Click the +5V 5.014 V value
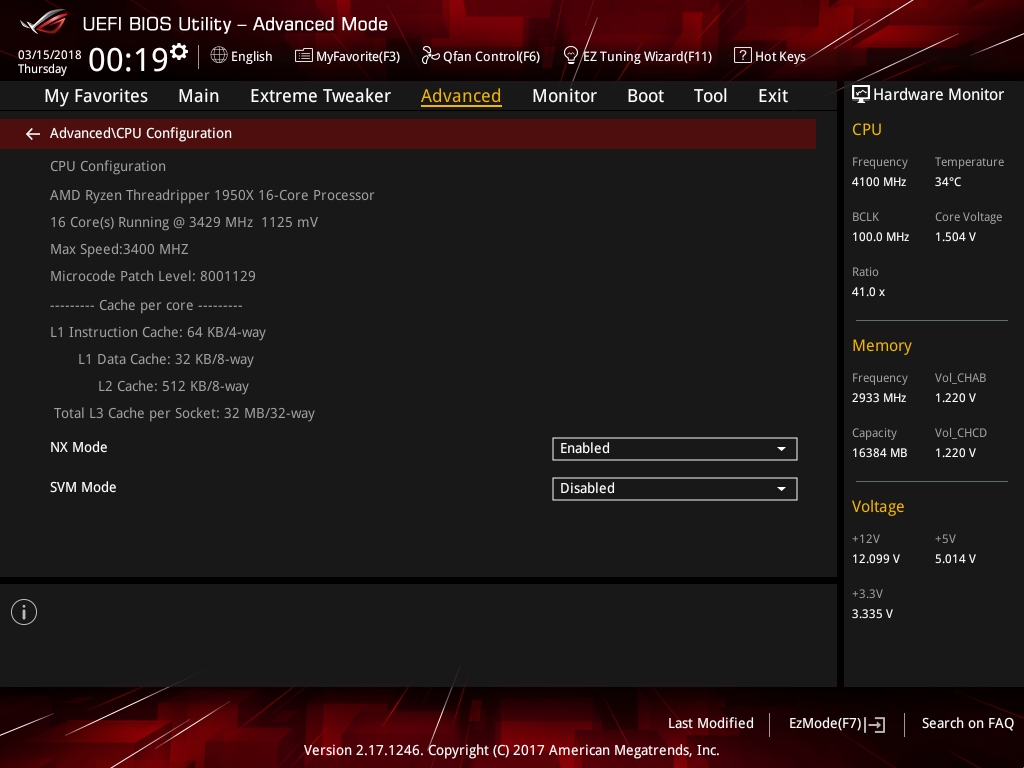The image size is (1024, 768). [955, 559]
